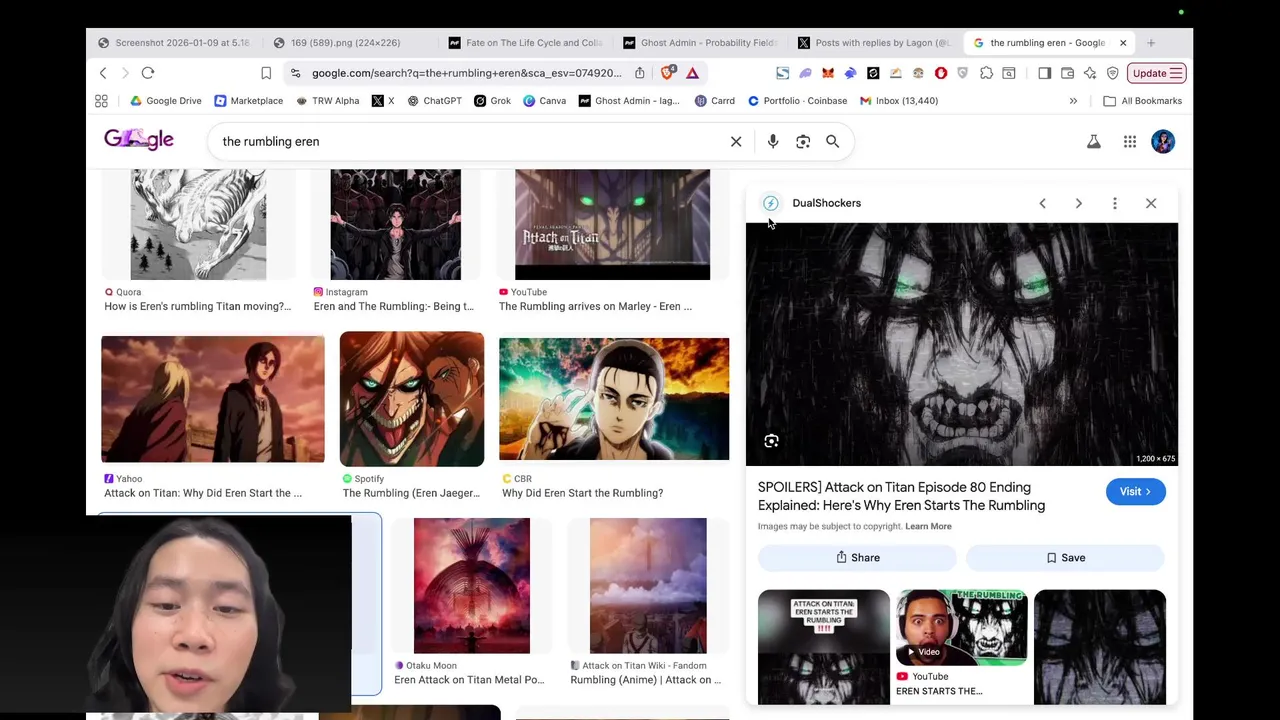Switch to Posts with replies by Lagon tab
This screenshot has width=1280, height=720.
point(874,43)
